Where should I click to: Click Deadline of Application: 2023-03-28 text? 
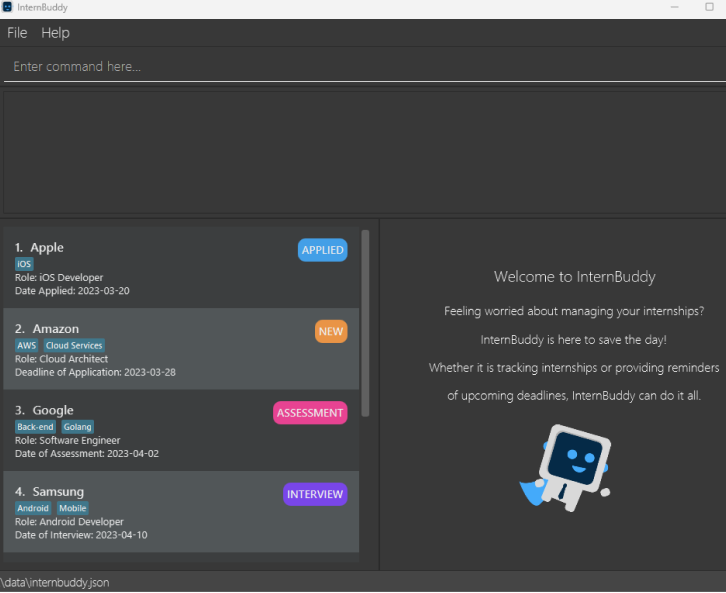pyautogui.click(x=95, y=373)
